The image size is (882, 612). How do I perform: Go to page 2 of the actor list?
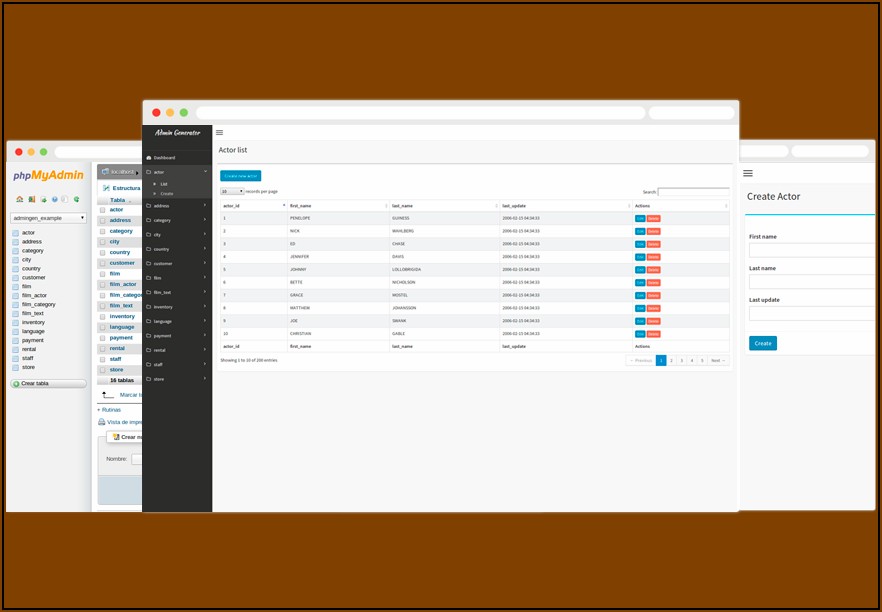pos(671,360)
